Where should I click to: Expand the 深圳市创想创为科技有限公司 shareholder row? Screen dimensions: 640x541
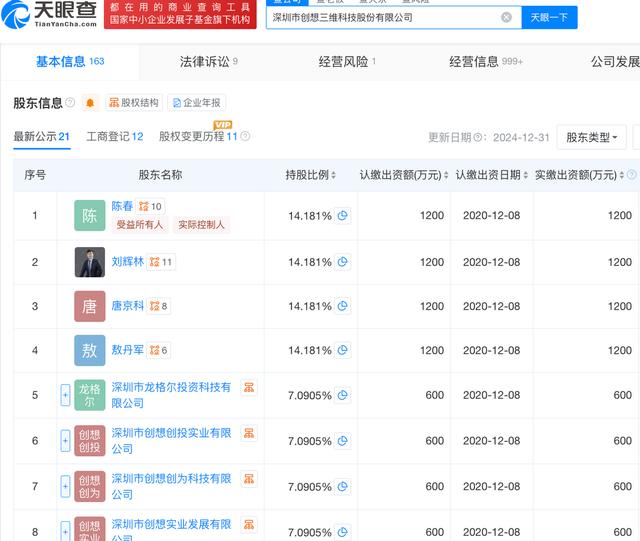66,487
